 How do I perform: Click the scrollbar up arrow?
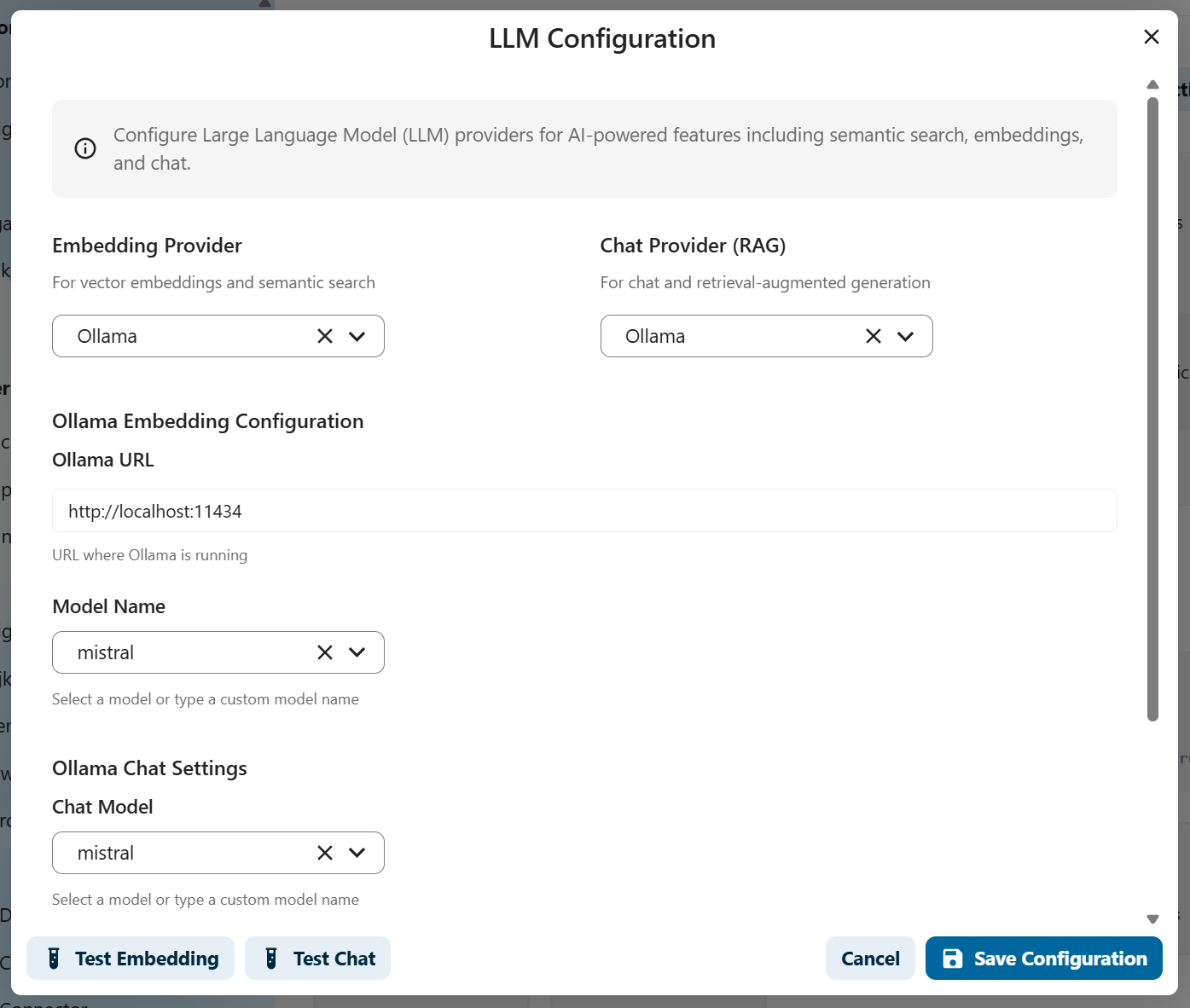coord(1153,84)
